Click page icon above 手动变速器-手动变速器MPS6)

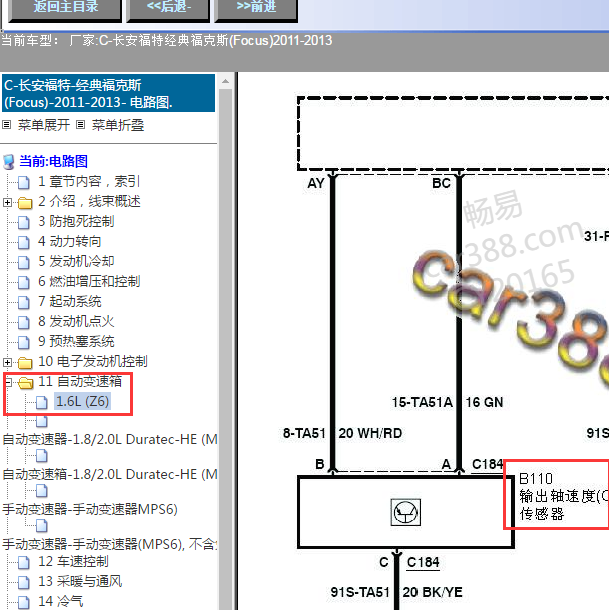click(x=42, y=491)
